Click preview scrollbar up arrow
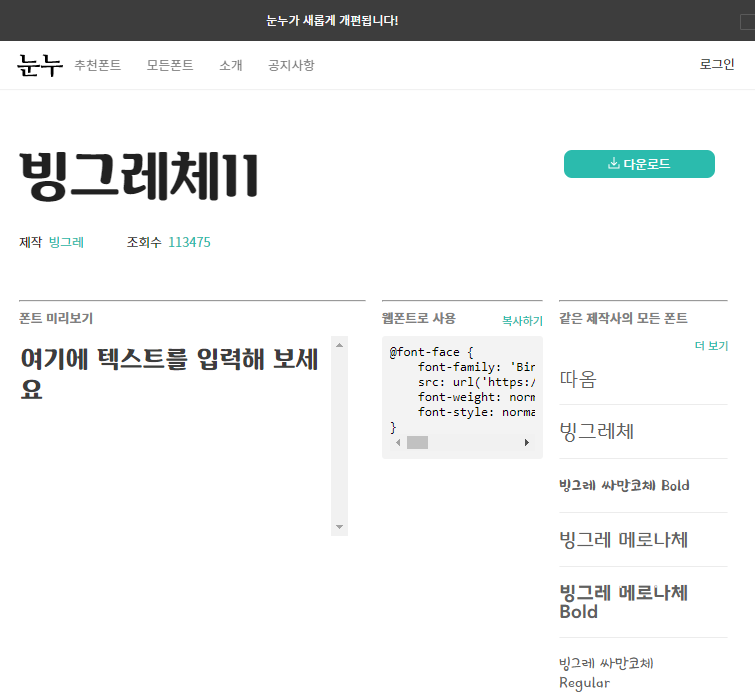 coord(339,345)
